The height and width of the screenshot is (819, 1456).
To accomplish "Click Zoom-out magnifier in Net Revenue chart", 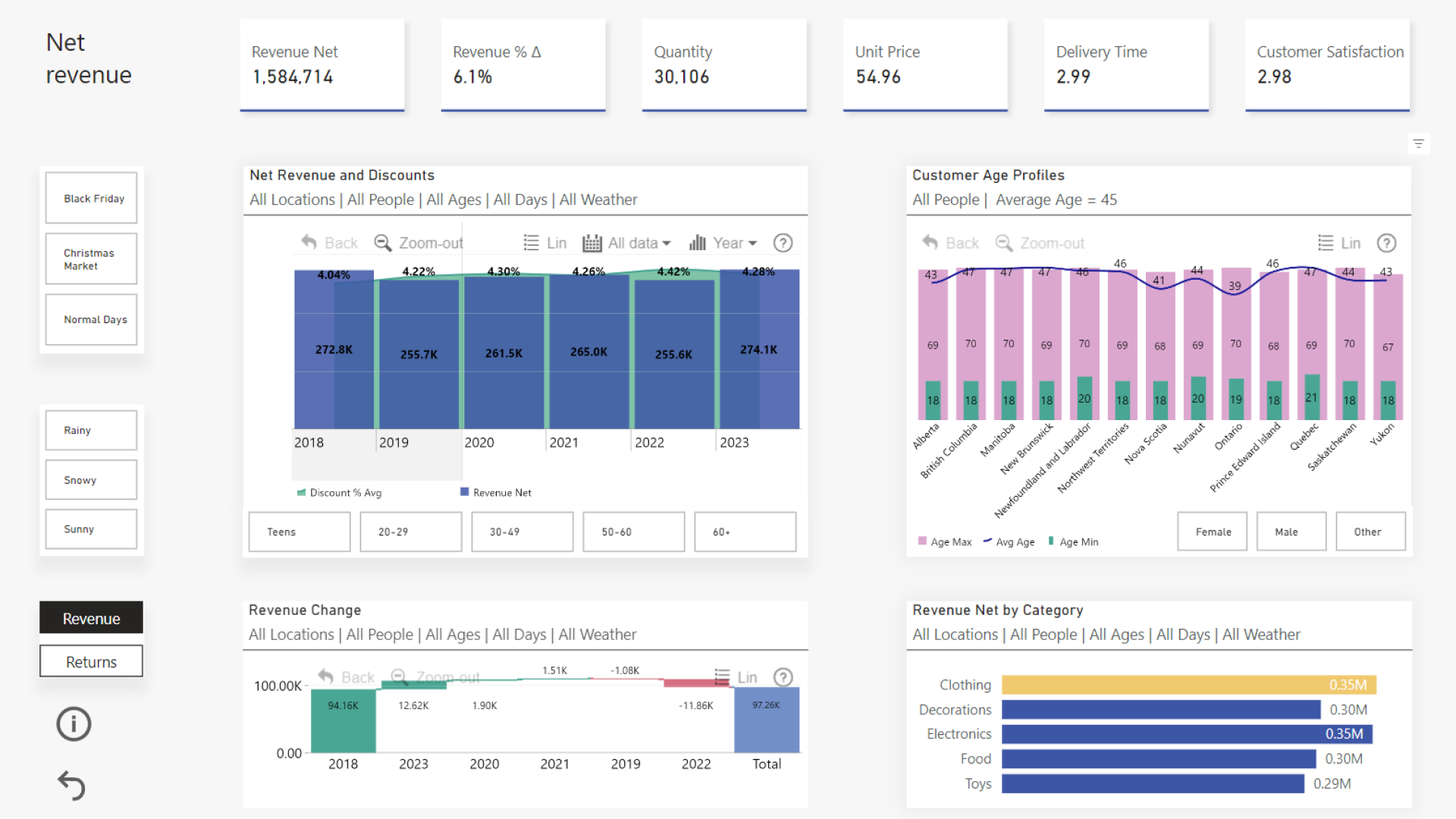I will click(x=383, y=243).
